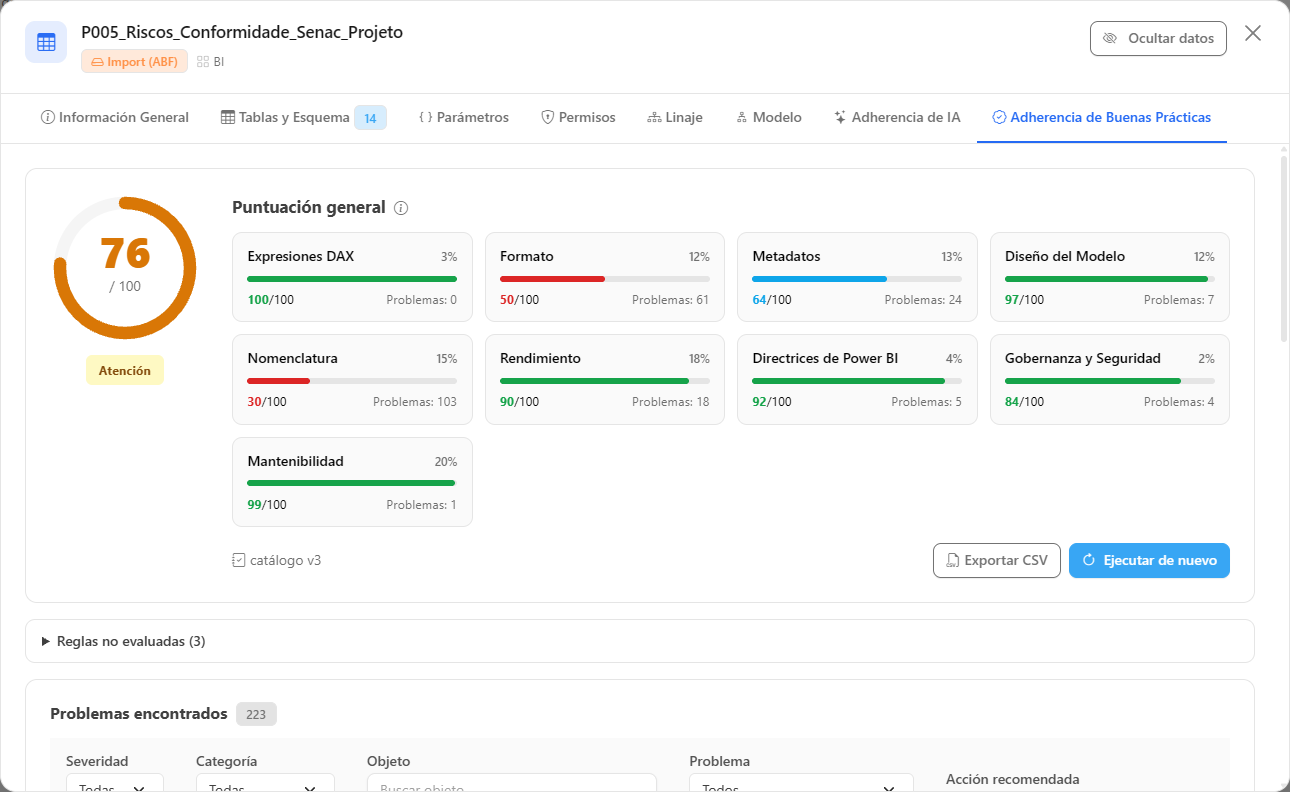Click the dataset name P005_Riscos_Conformidade_Senac_Projeto
Screen dimensions: 1290x792
point(242,32)
